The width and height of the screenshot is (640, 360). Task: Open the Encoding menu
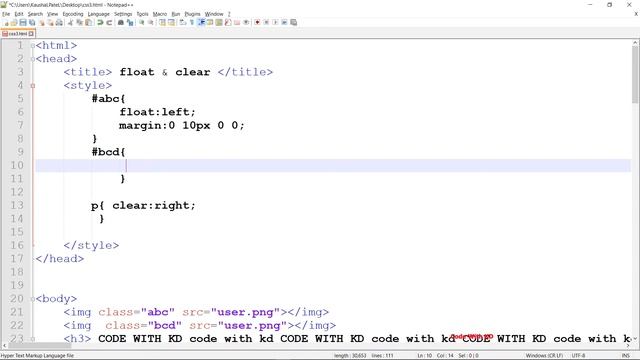(x=73, y=14)
